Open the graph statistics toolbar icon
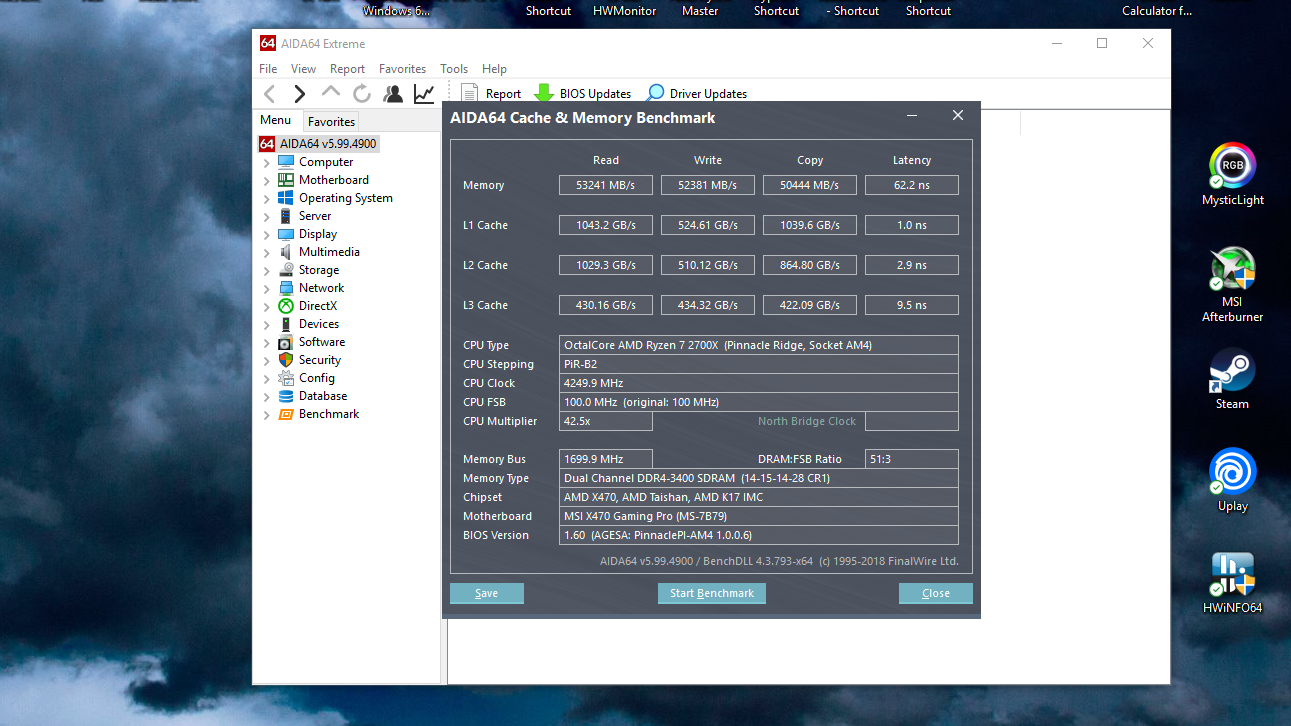The width and height of the screenshot is (1291, 726). (x=425, y=94)
